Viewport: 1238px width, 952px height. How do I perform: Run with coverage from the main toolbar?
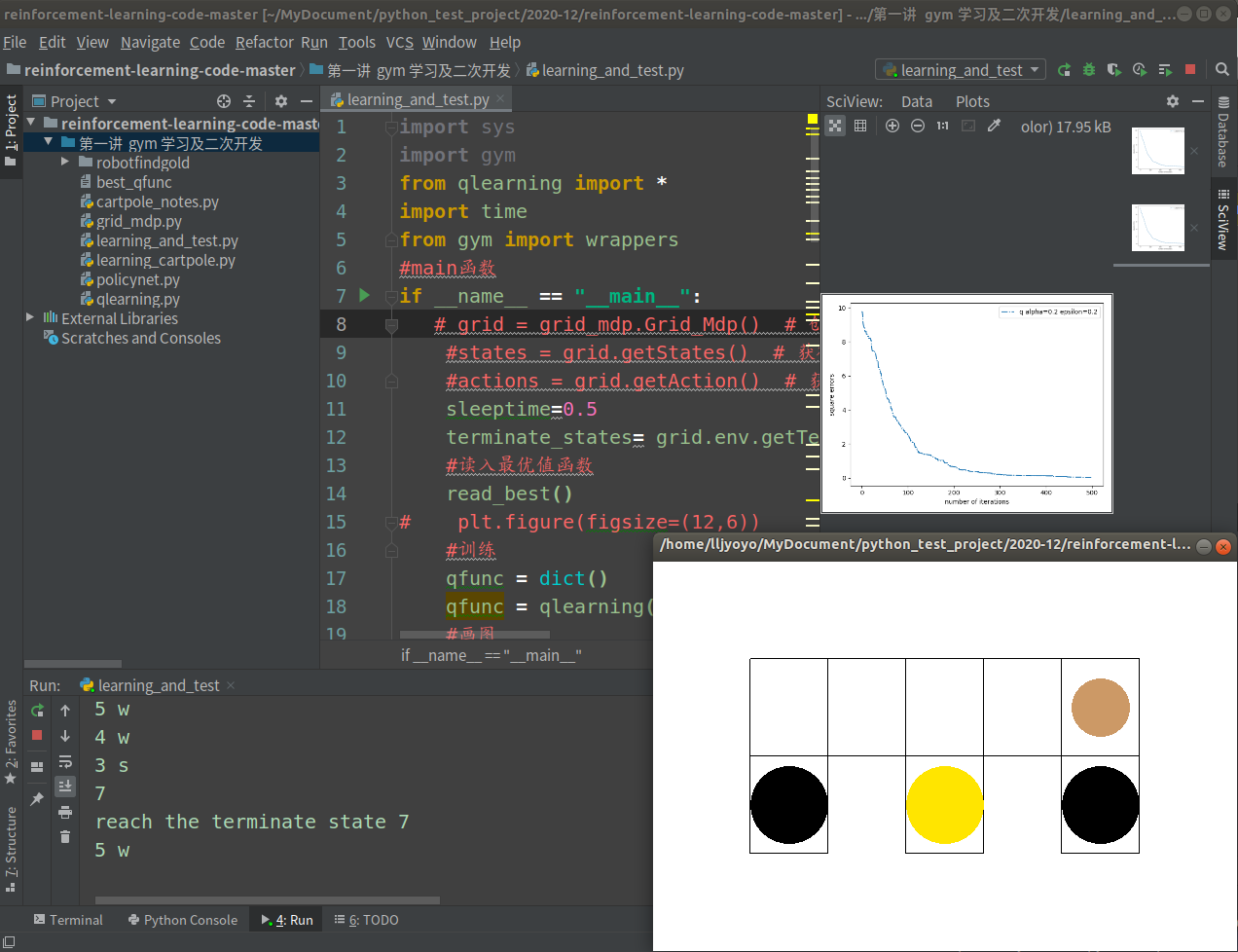tap(1114, 70)
